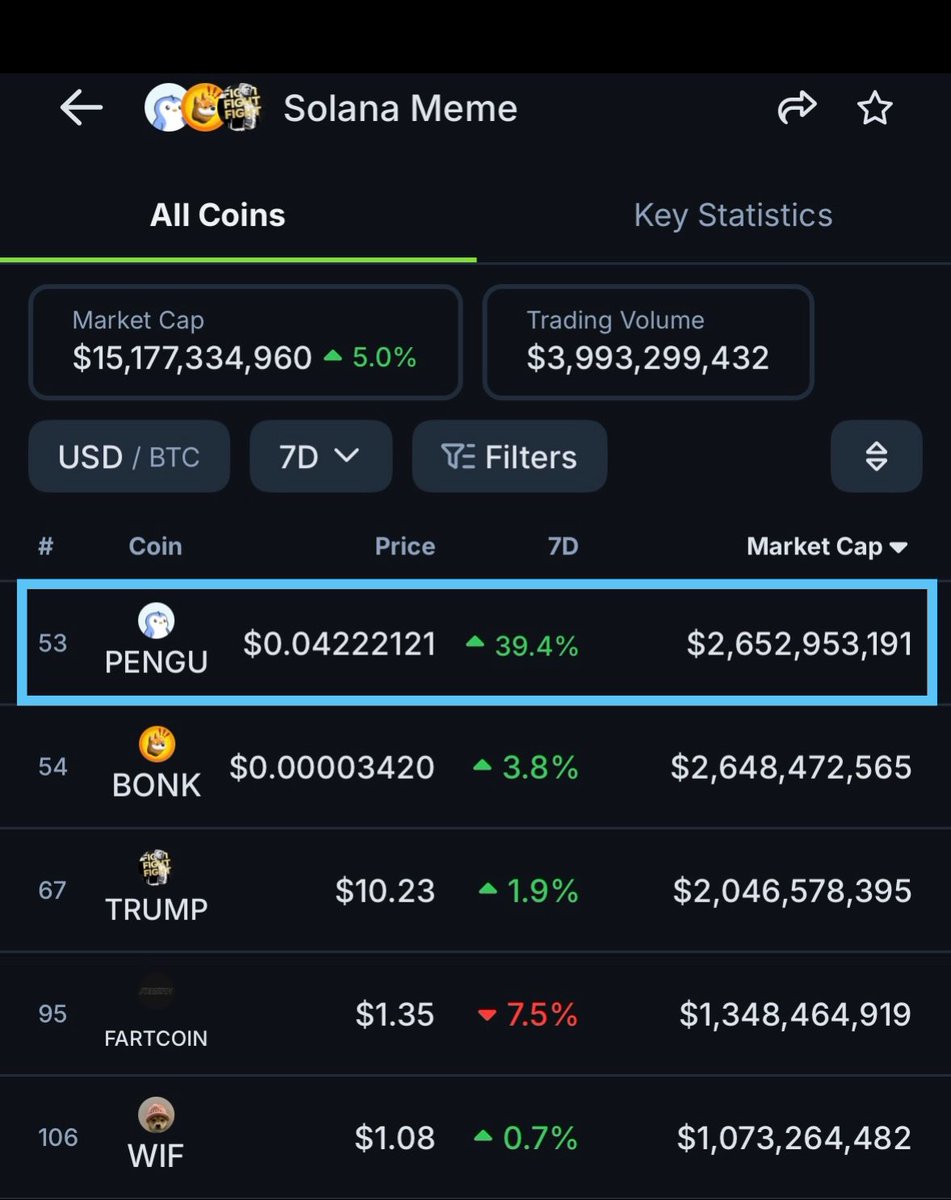The image size is (951, 1200).
Task: Expand the 7D timeframe dropdown
Action: coord(321,457)
